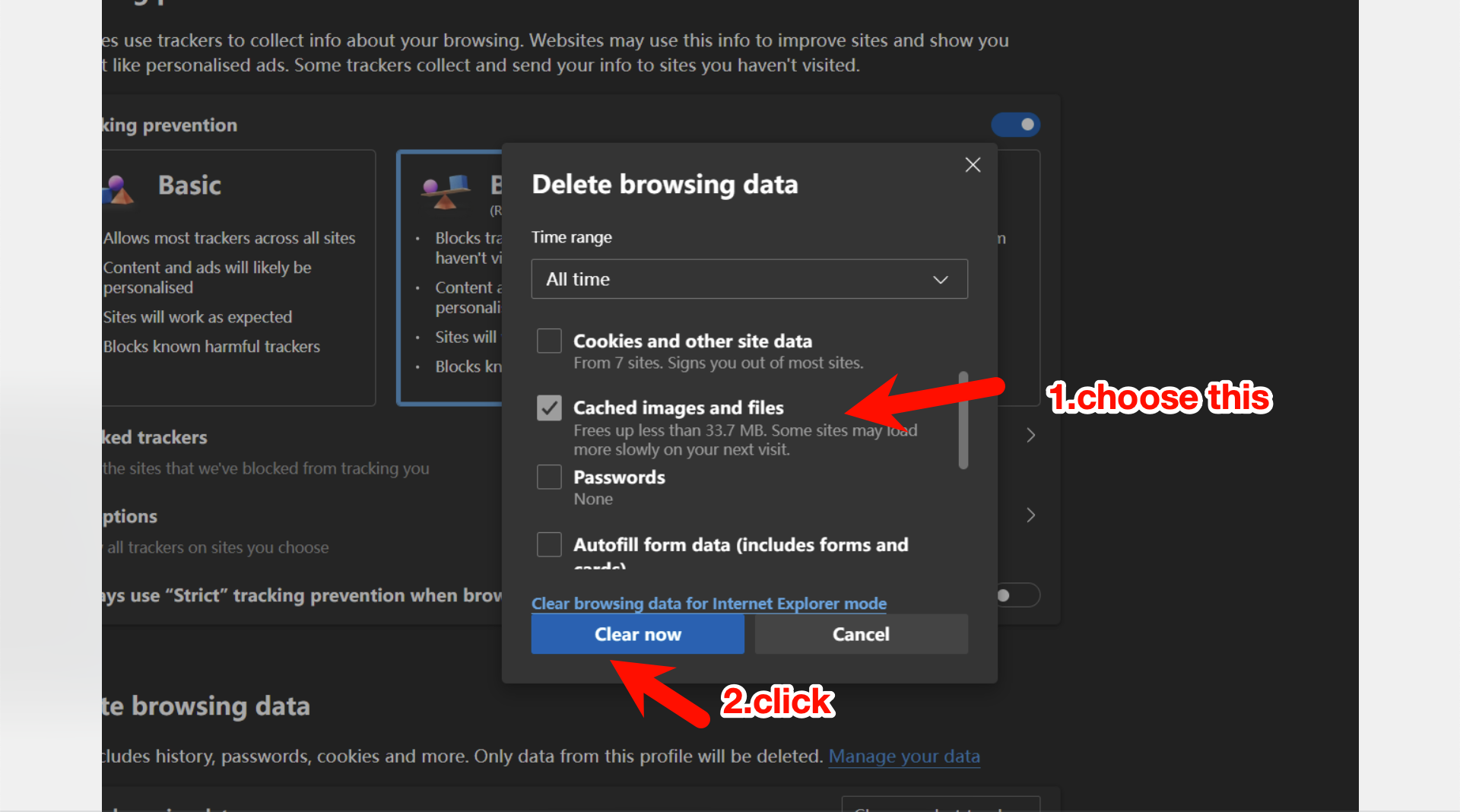Disable the Tracking prevention toggle

pyautogui.click(x=1016, y=125)
